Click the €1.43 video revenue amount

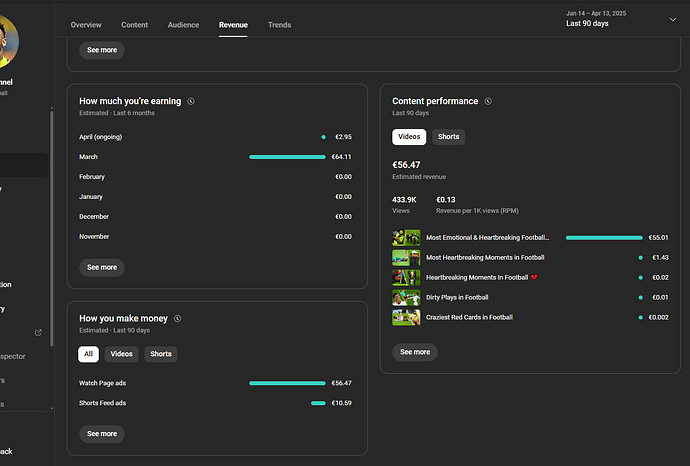pos(660,258)
